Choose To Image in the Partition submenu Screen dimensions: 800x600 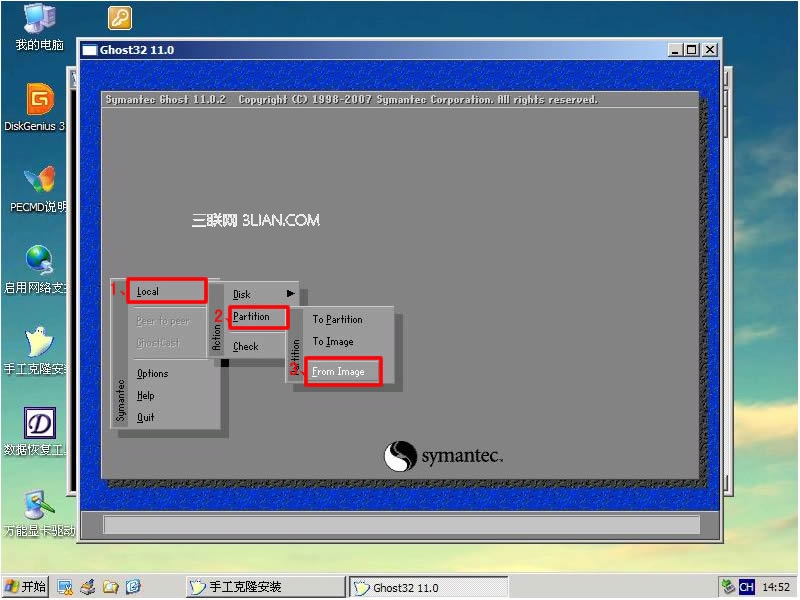pos(333,342)
